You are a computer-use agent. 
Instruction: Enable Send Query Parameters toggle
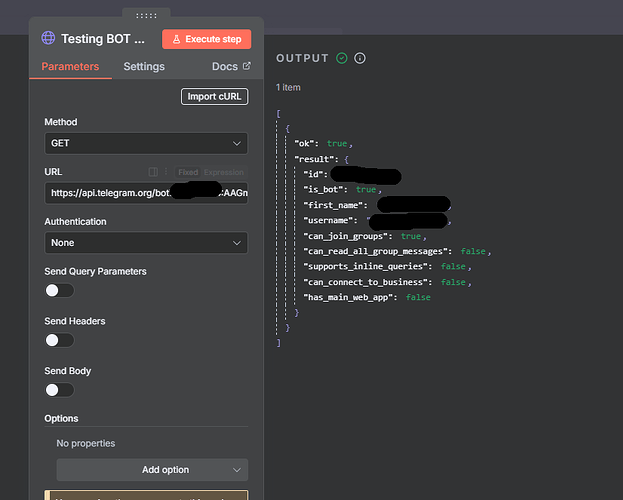59,291
